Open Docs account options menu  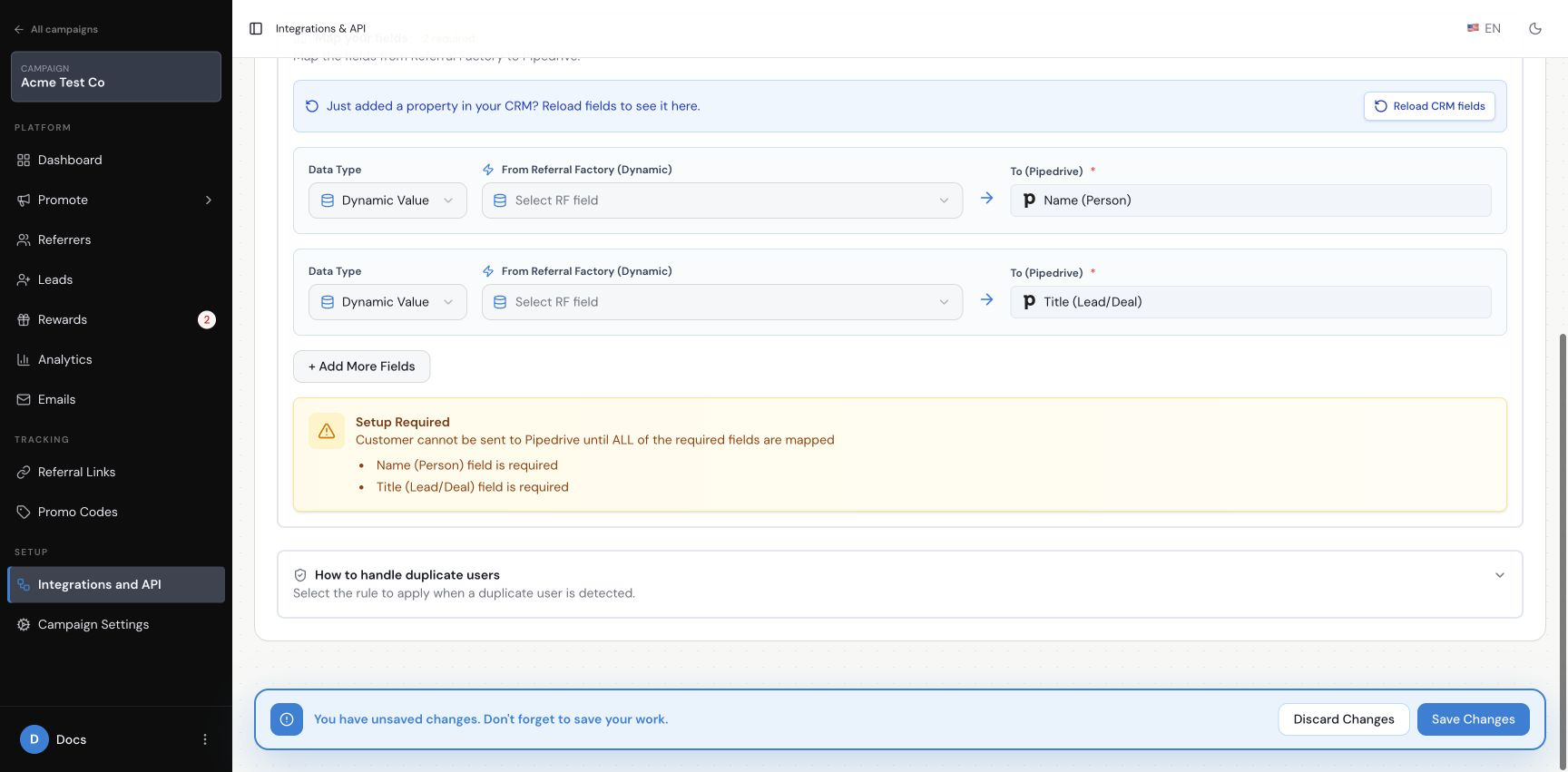(205, 739)
